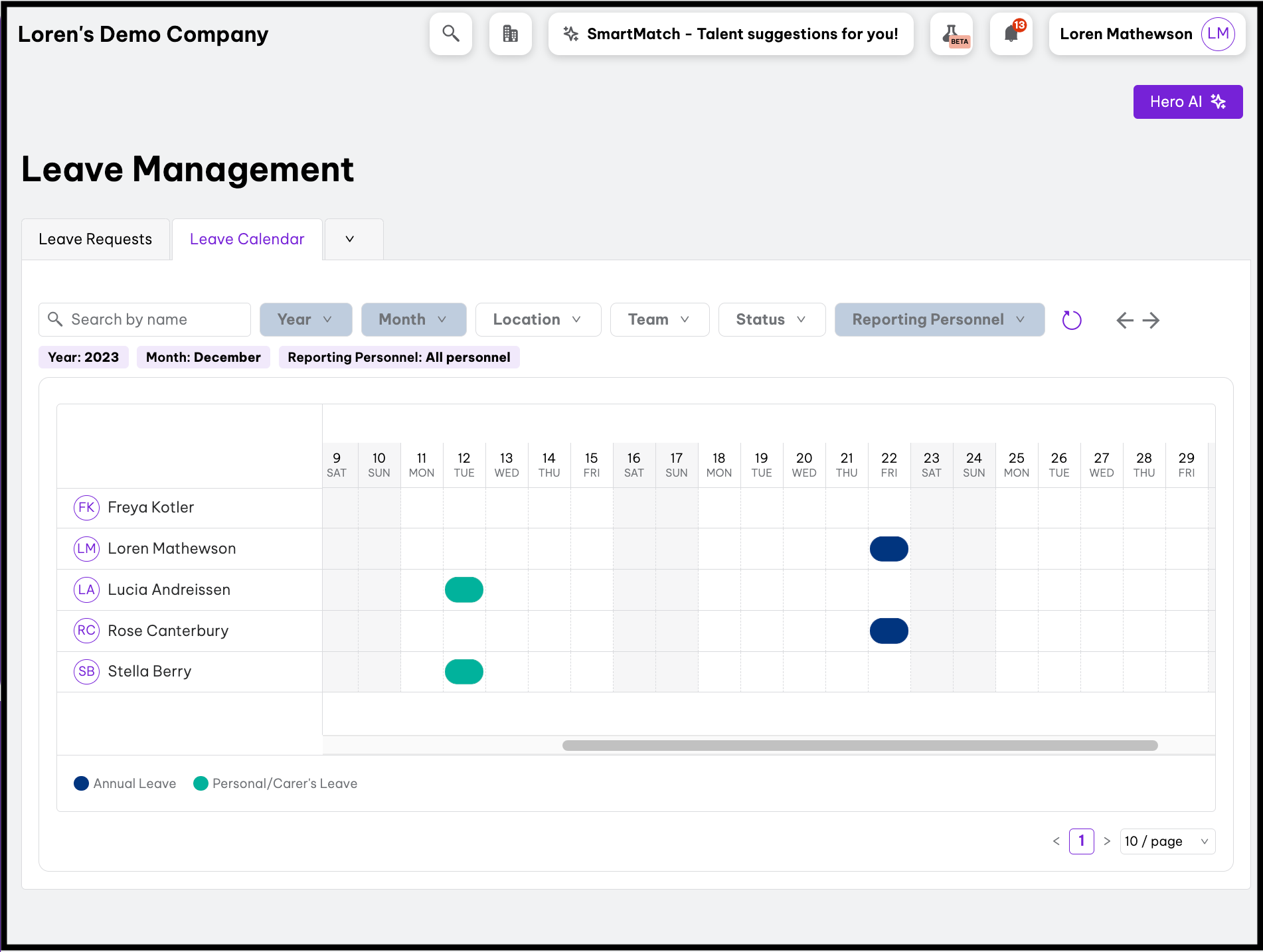The height and width of the screenshot is (952, 1263).
Task: Click Loren Mathewson's LM avatar in header
Action: click(1218, 34)
